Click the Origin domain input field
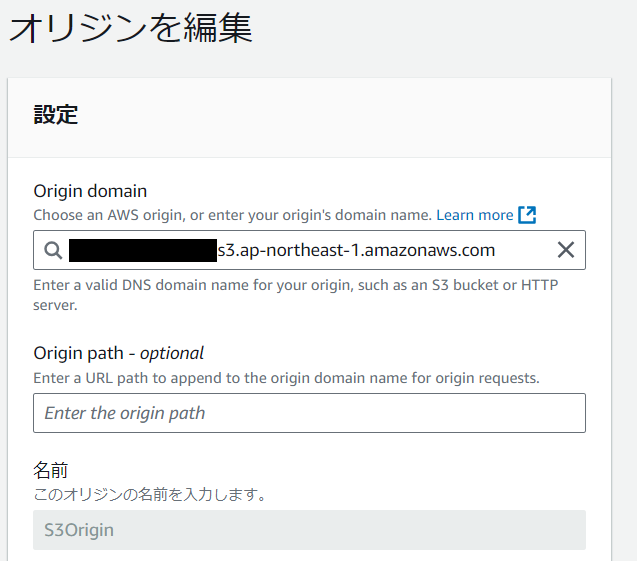The height and width of the screenshot is (561, 637). click(x=309, y=250)
